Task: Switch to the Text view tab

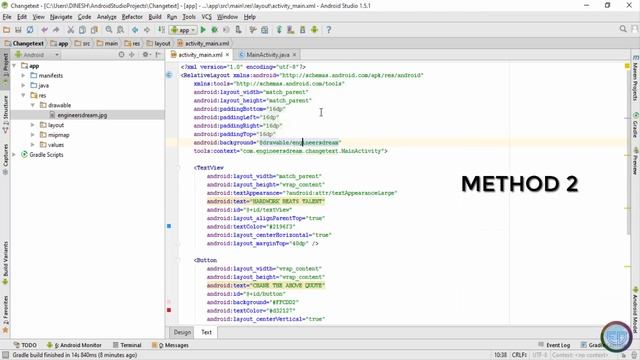Action: click(x=207, y=332)
